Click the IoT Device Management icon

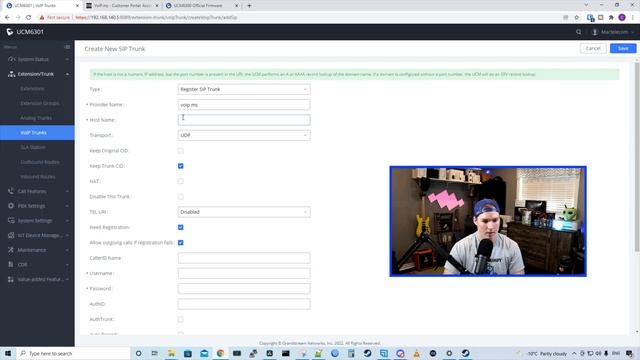click(x=11, y=235)
